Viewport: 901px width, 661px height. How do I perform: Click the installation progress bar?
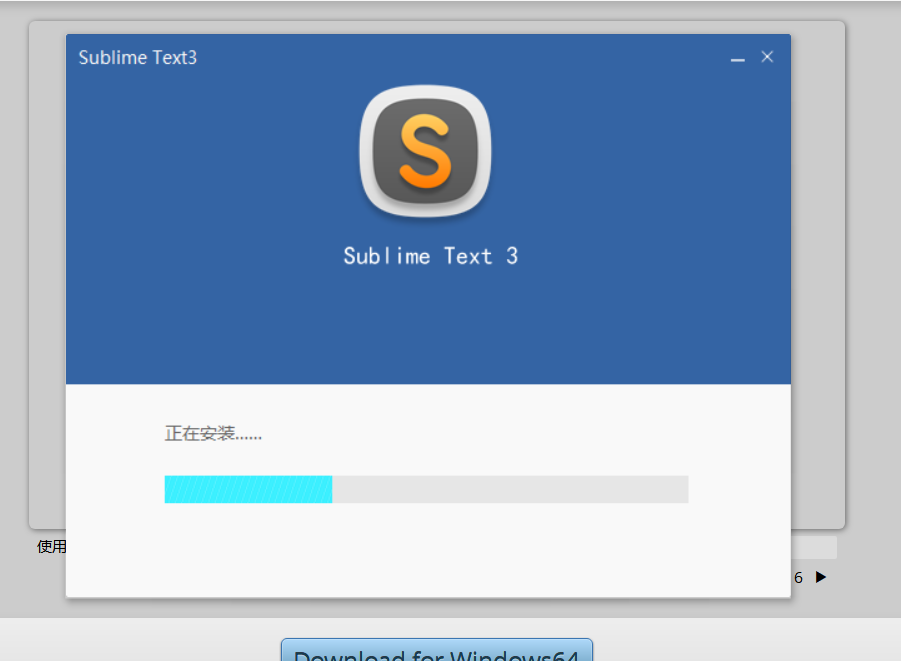425,489
